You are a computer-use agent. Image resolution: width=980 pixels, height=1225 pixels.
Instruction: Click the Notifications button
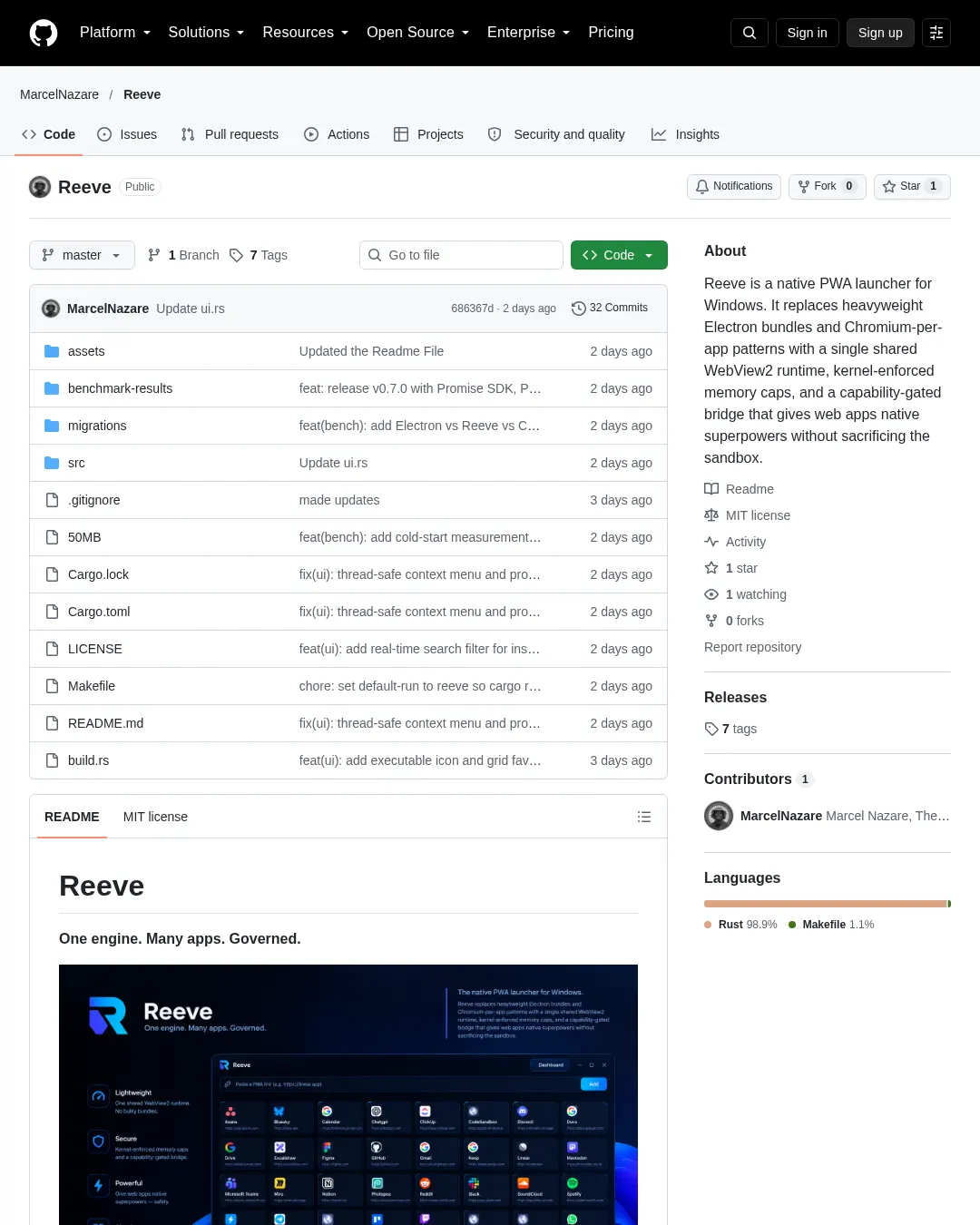[x=734, y=186]
